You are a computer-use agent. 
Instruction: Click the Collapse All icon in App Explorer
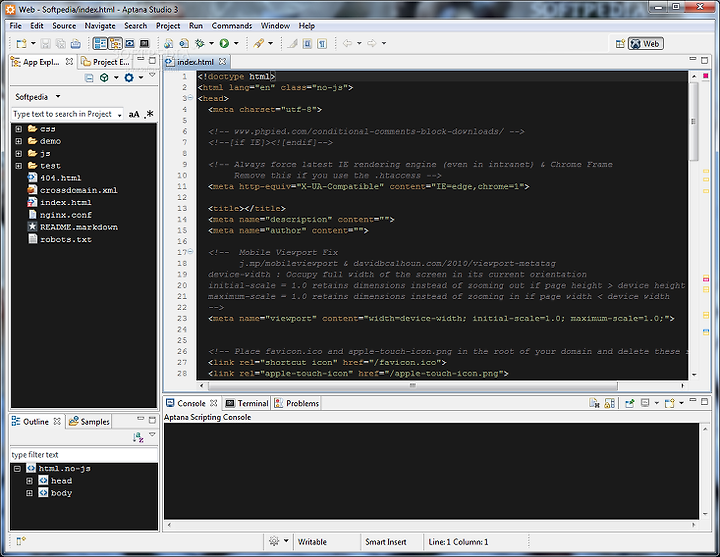click(89, 78)
